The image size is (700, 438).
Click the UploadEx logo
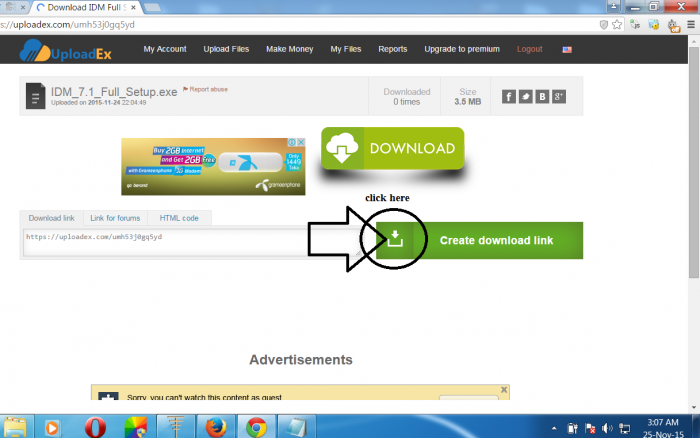coord(66,51)
